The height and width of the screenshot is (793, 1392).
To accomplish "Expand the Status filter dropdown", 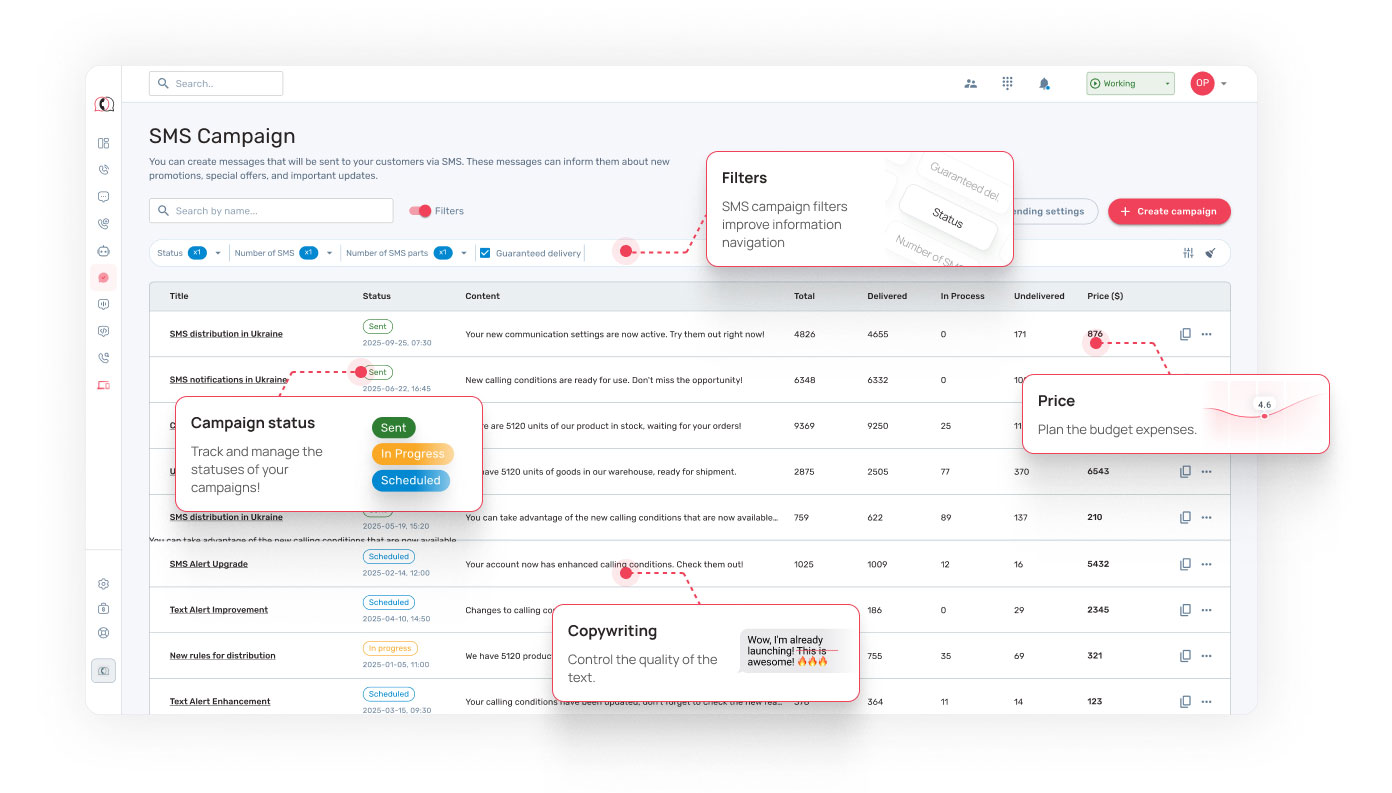I will pyautogui.click(x=218, y=253).
